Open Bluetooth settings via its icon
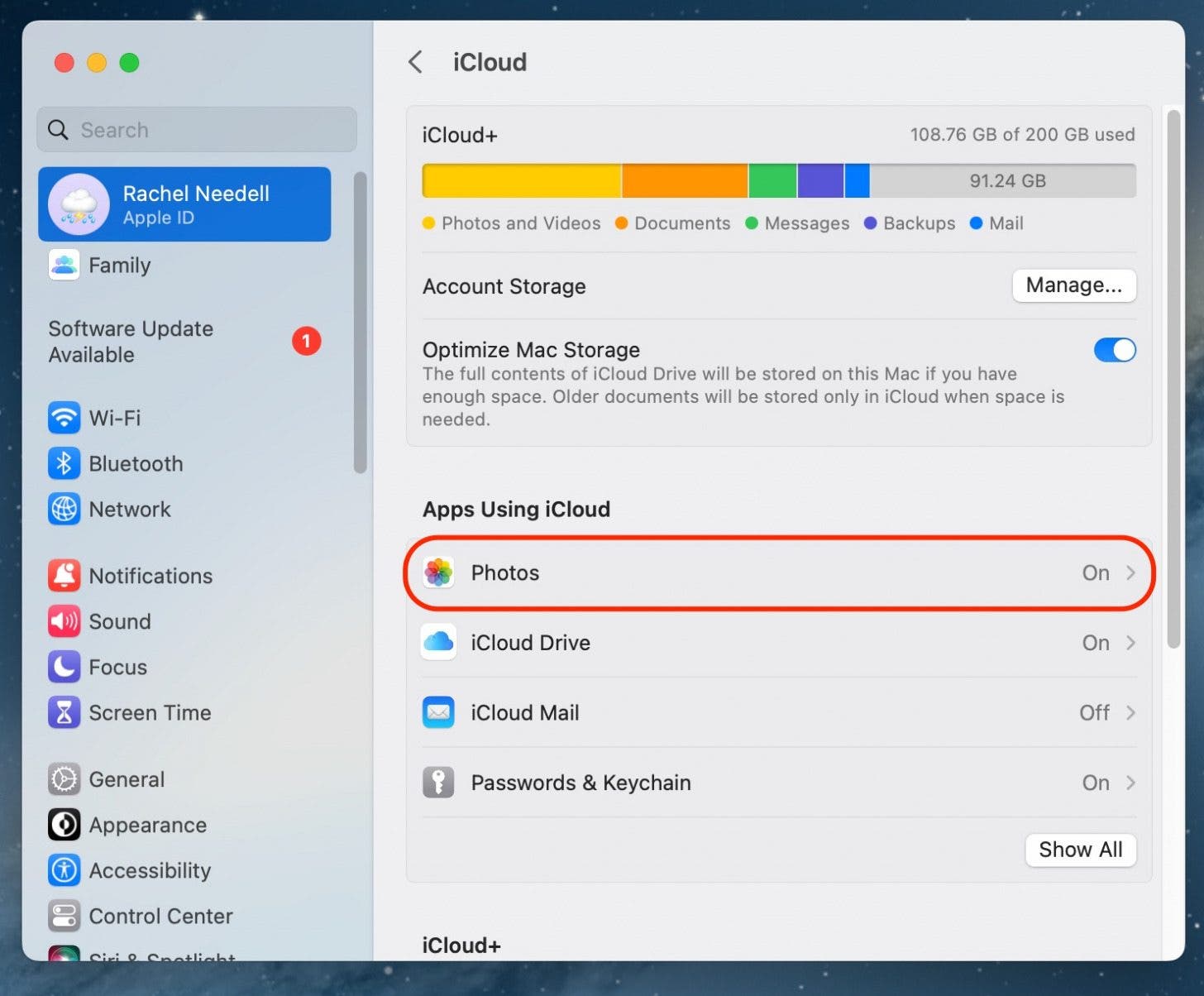This screenshot has height=996, width=1204. point(64,463)
